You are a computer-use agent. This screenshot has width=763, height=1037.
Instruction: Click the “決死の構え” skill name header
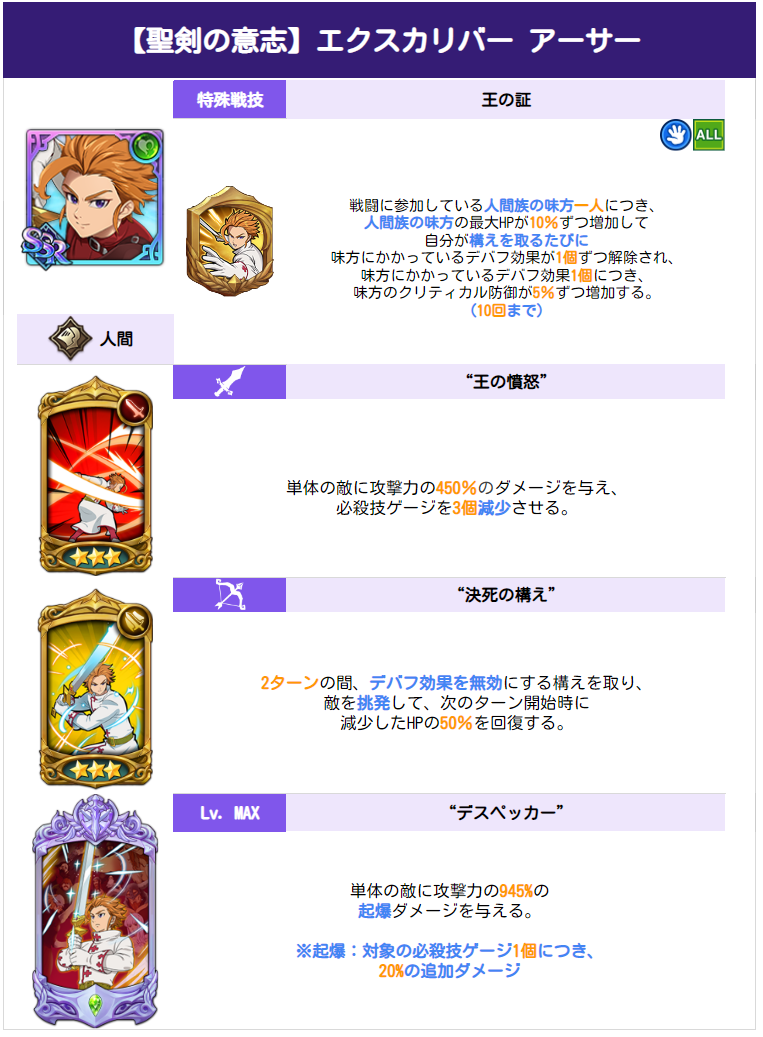pos(506,595)
